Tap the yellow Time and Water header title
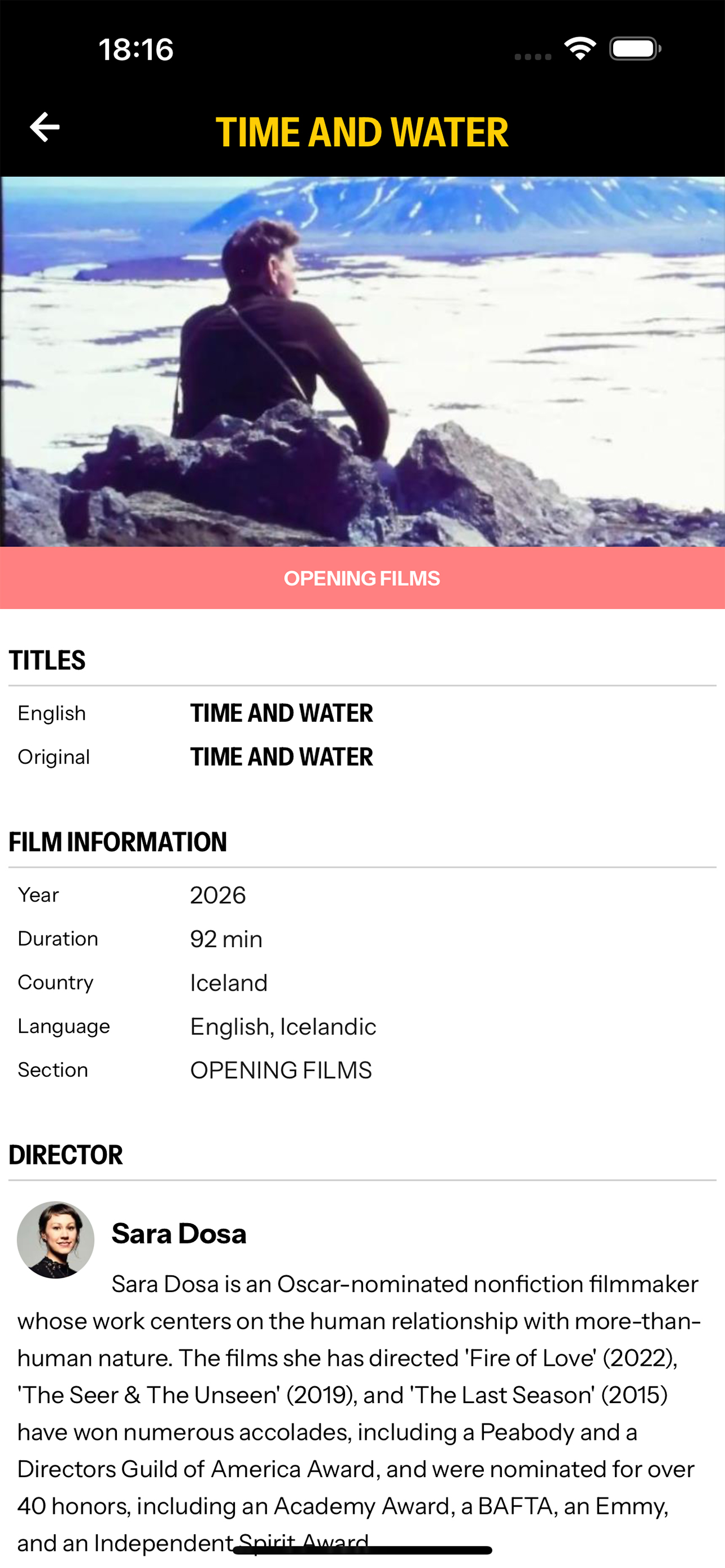The width and height of the screenshot is (725, 1568). click(362, 132)
